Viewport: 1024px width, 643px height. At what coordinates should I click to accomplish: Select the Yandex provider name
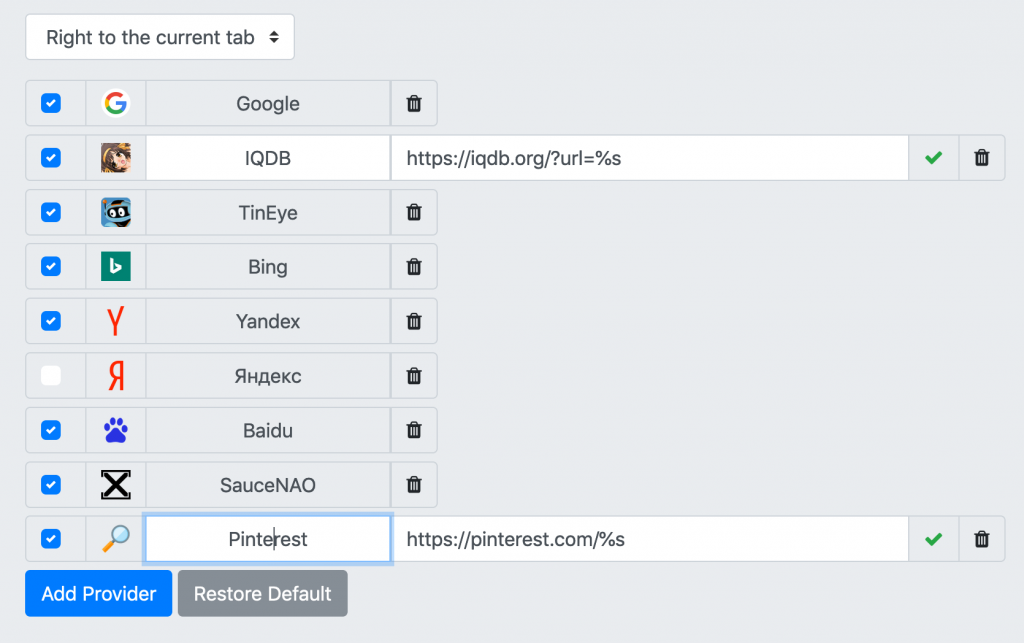(268, 321)
